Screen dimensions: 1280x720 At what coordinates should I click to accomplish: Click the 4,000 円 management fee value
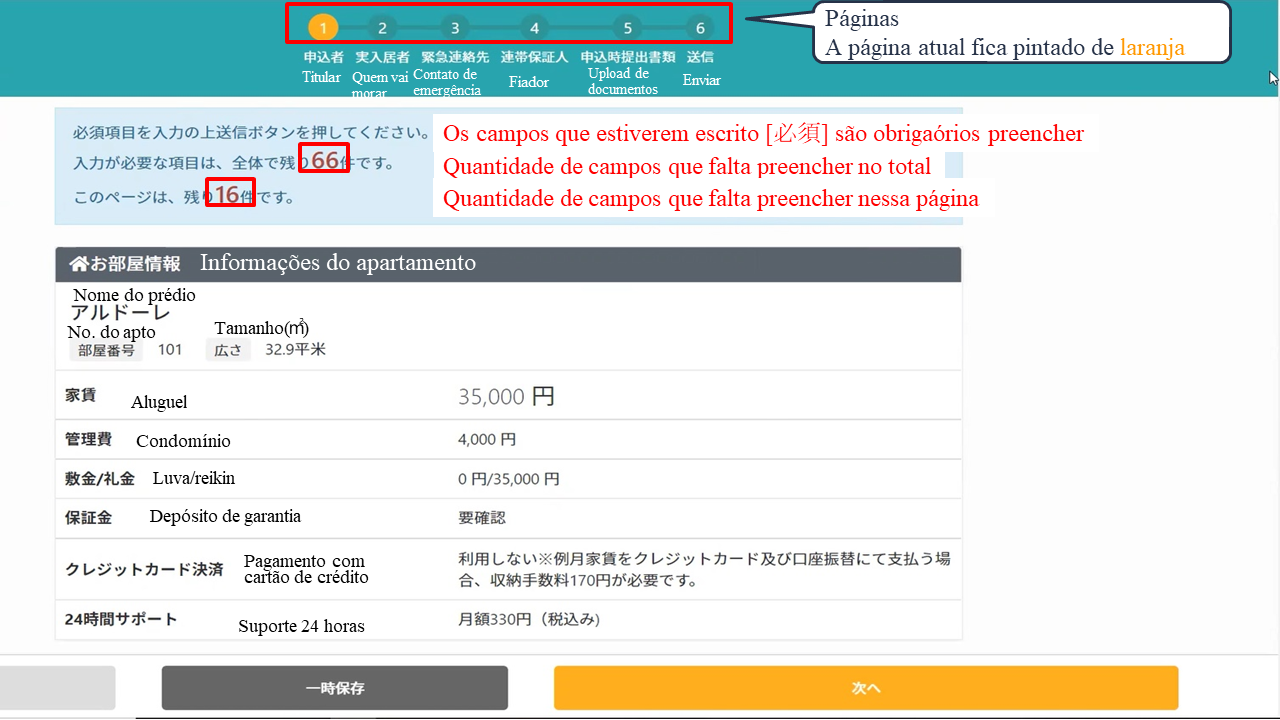pyautogui.click(x=487, y=439)
